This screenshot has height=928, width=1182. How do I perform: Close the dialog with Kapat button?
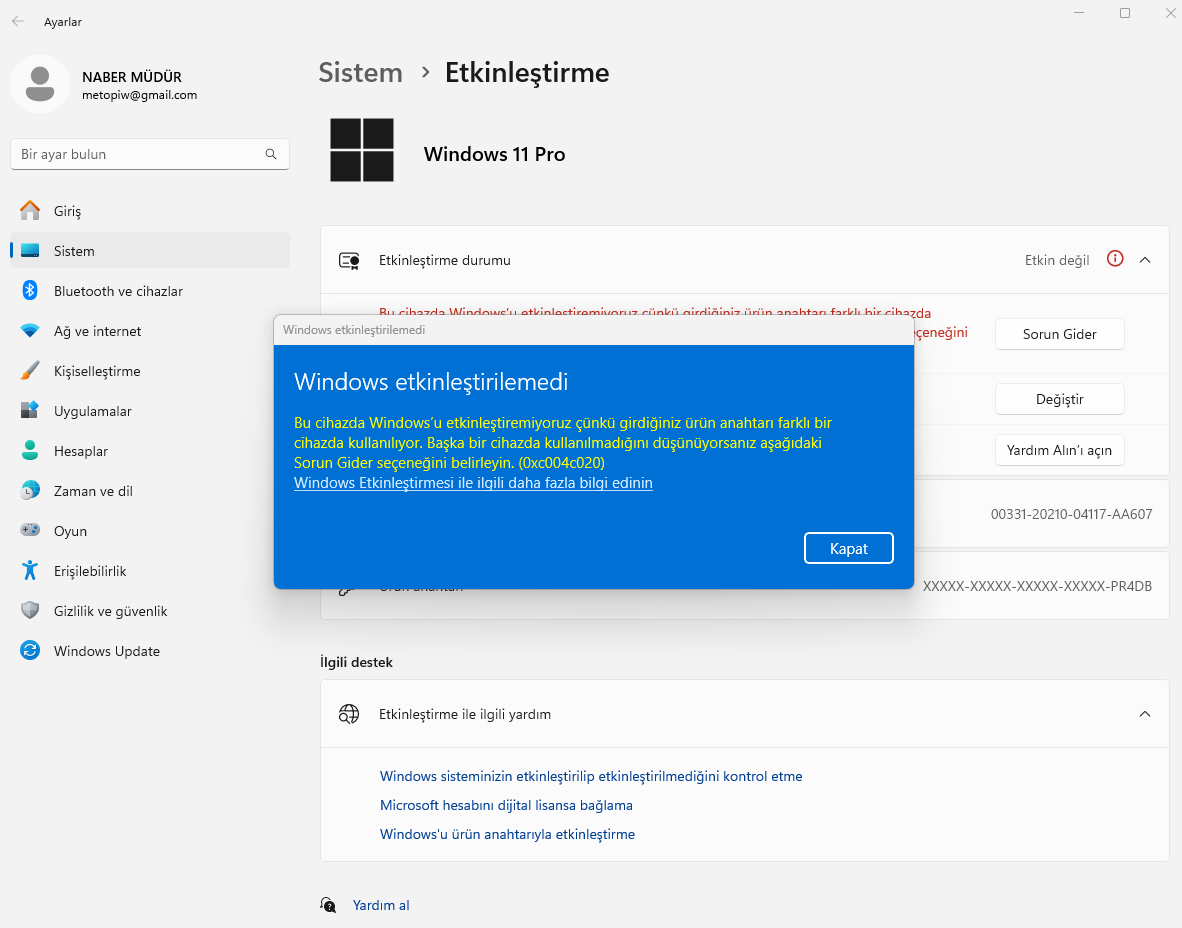tap(849, 548)
